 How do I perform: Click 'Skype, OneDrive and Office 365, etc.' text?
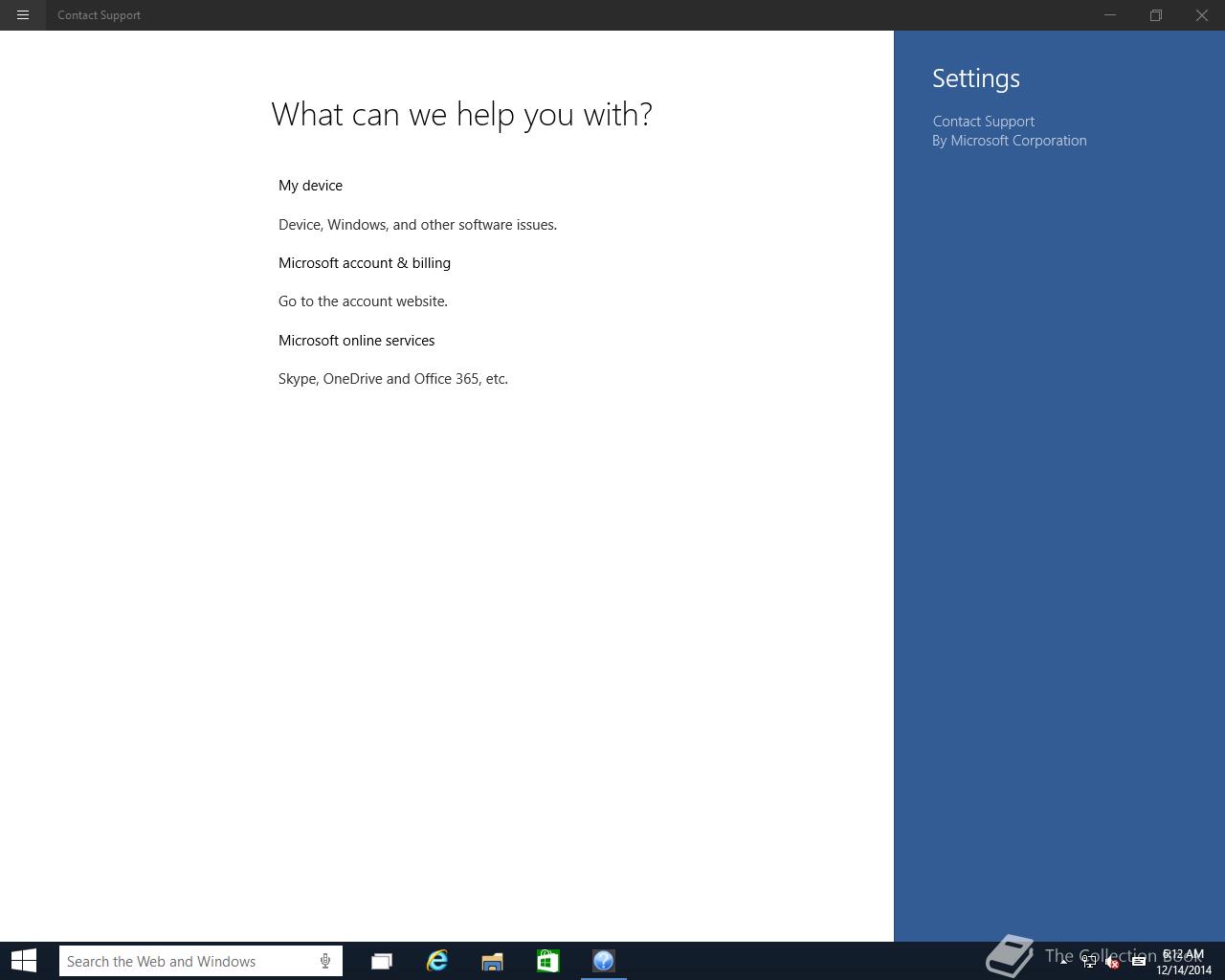(x=393, y=379)
